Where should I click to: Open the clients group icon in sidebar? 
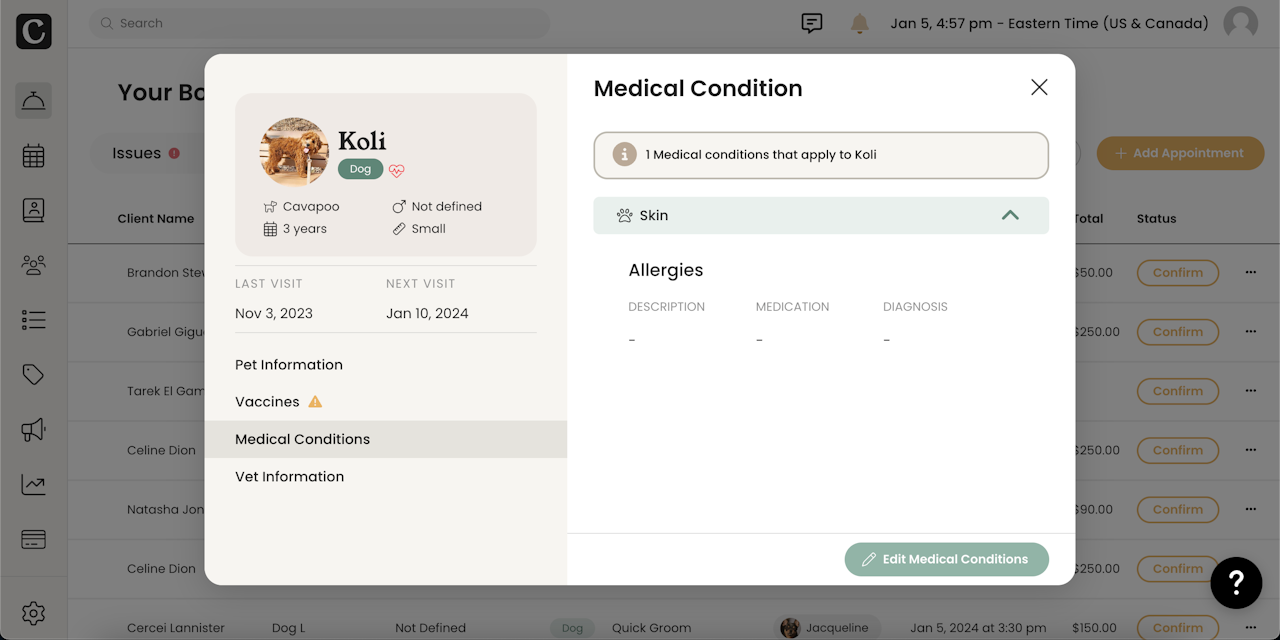33,265
